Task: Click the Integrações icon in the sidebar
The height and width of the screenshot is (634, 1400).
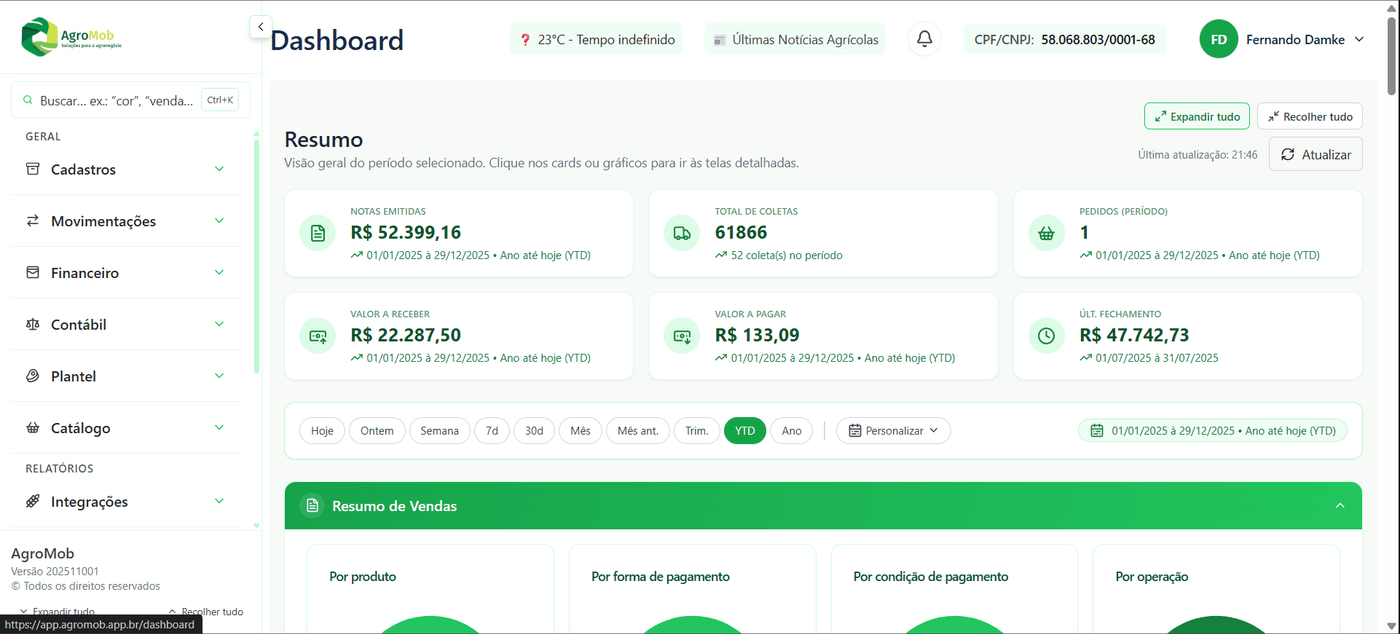Action: [33, 501]
